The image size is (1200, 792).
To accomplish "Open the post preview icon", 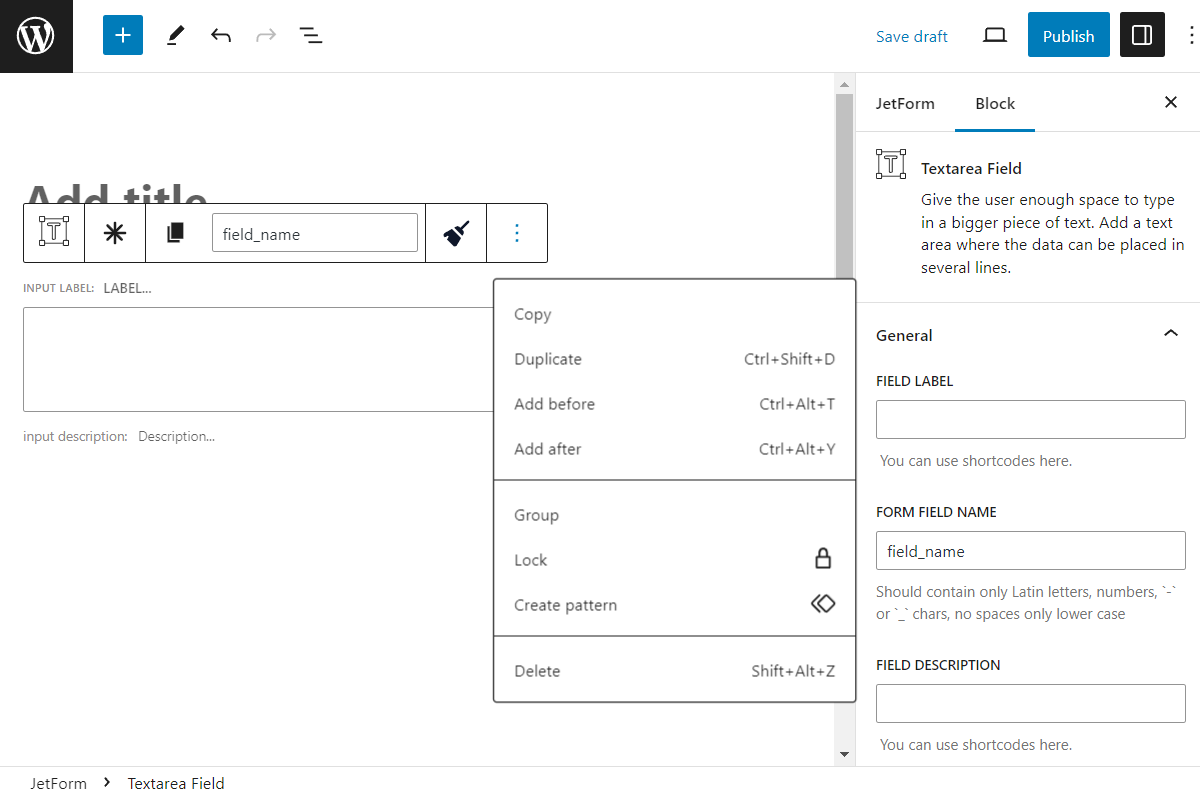I will (994, 35).
